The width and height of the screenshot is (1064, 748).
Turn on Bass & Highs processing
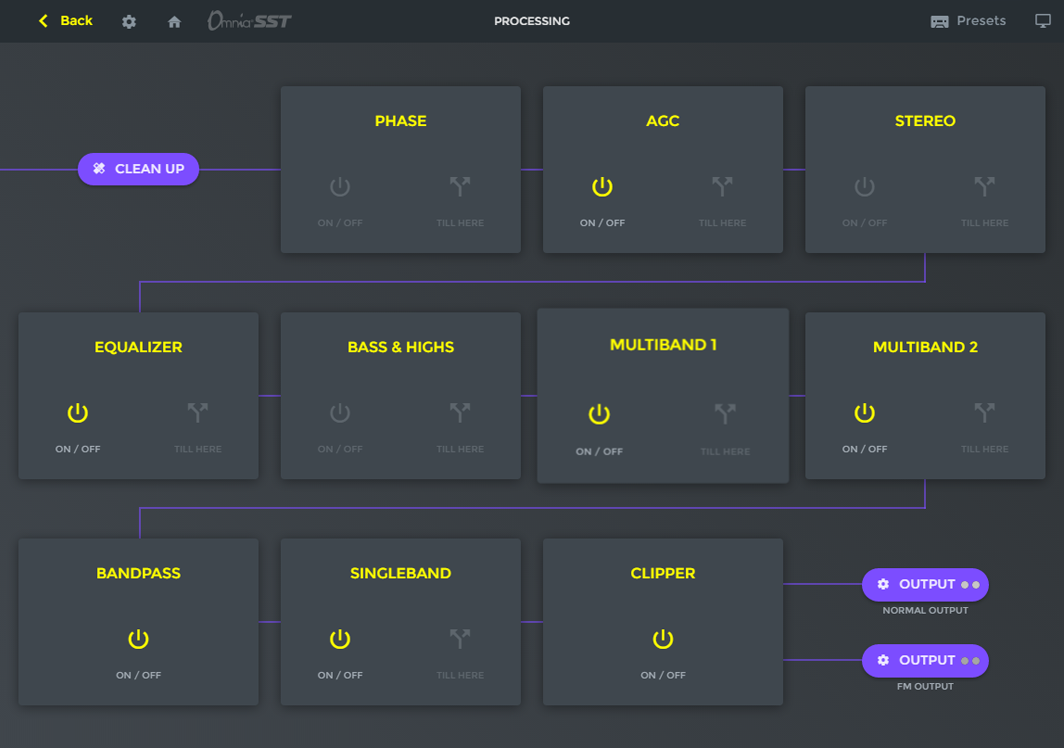coord(340,413)
